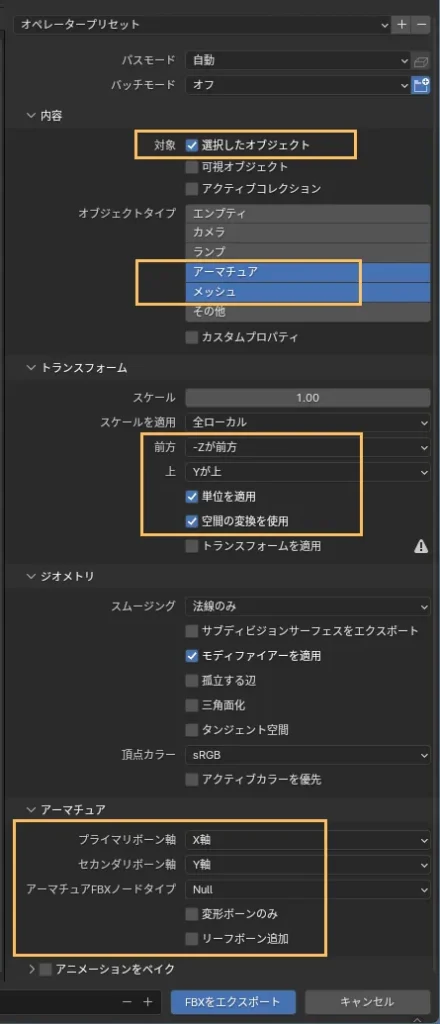440x1024 pixels.
Task: Toggle アーマチュア object type
Action: [307, 272]
